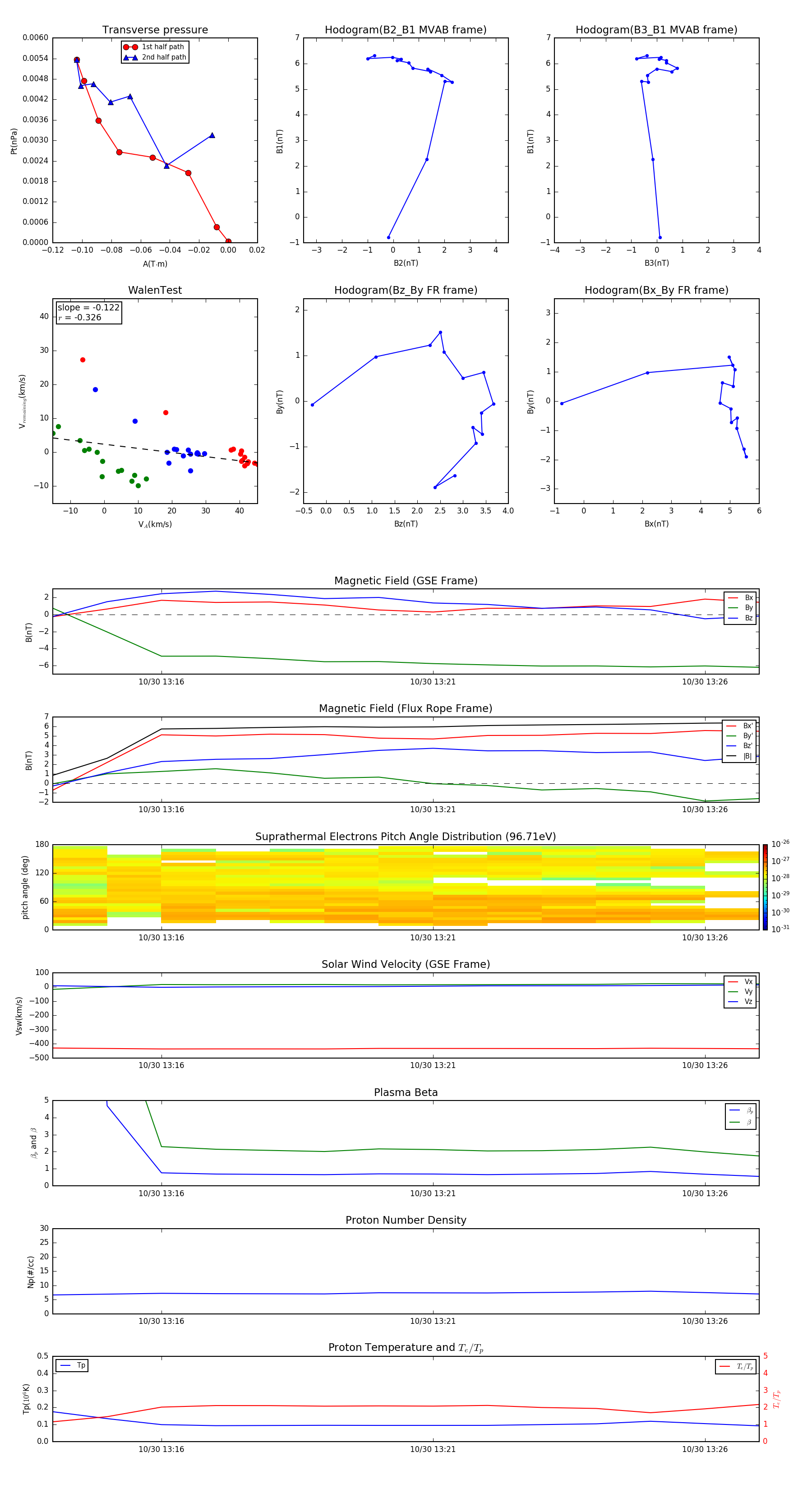Click the "r = -0.326" annotation

80,317
